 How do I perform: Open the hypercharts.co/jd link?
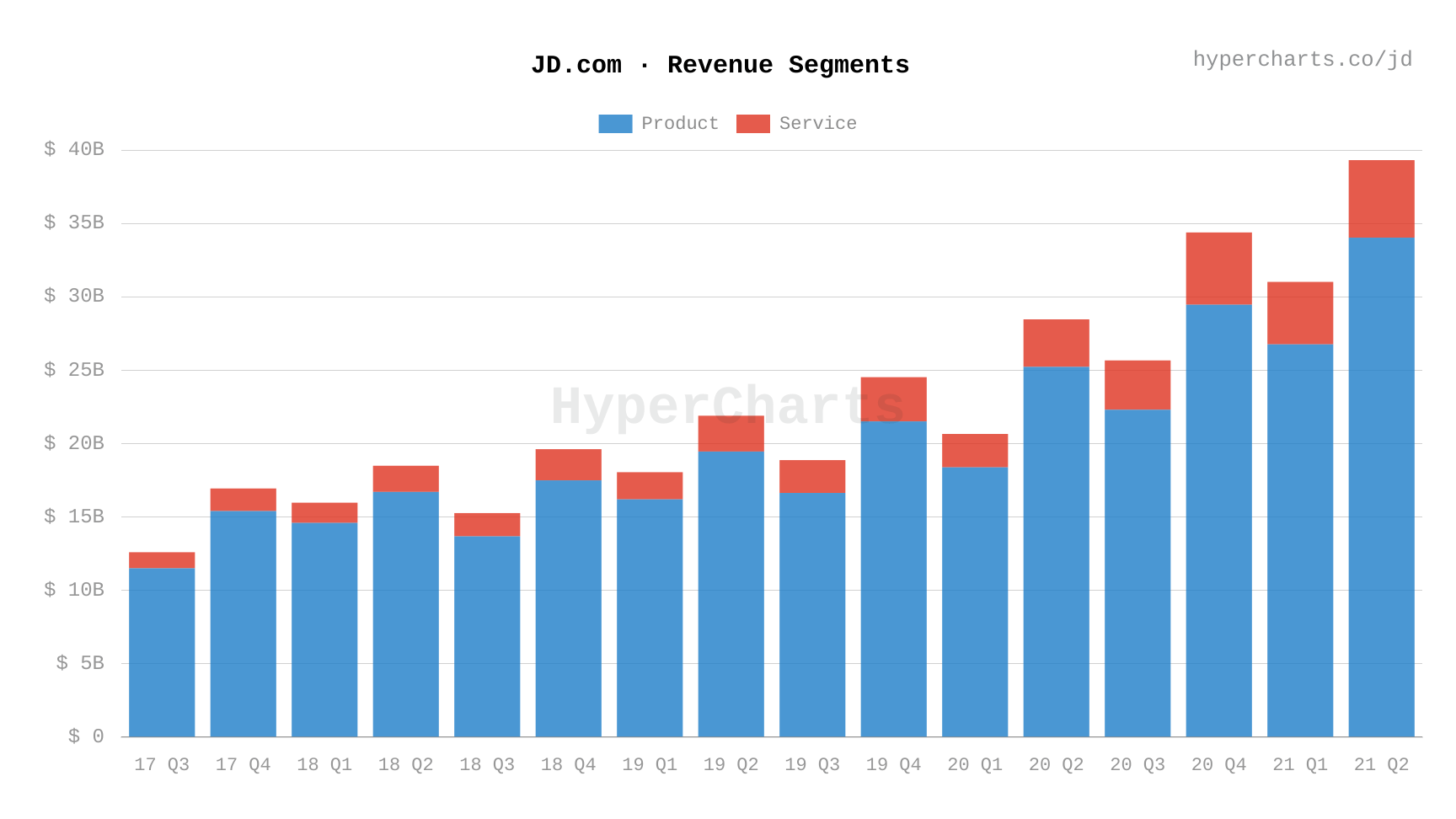[1303, 59]
